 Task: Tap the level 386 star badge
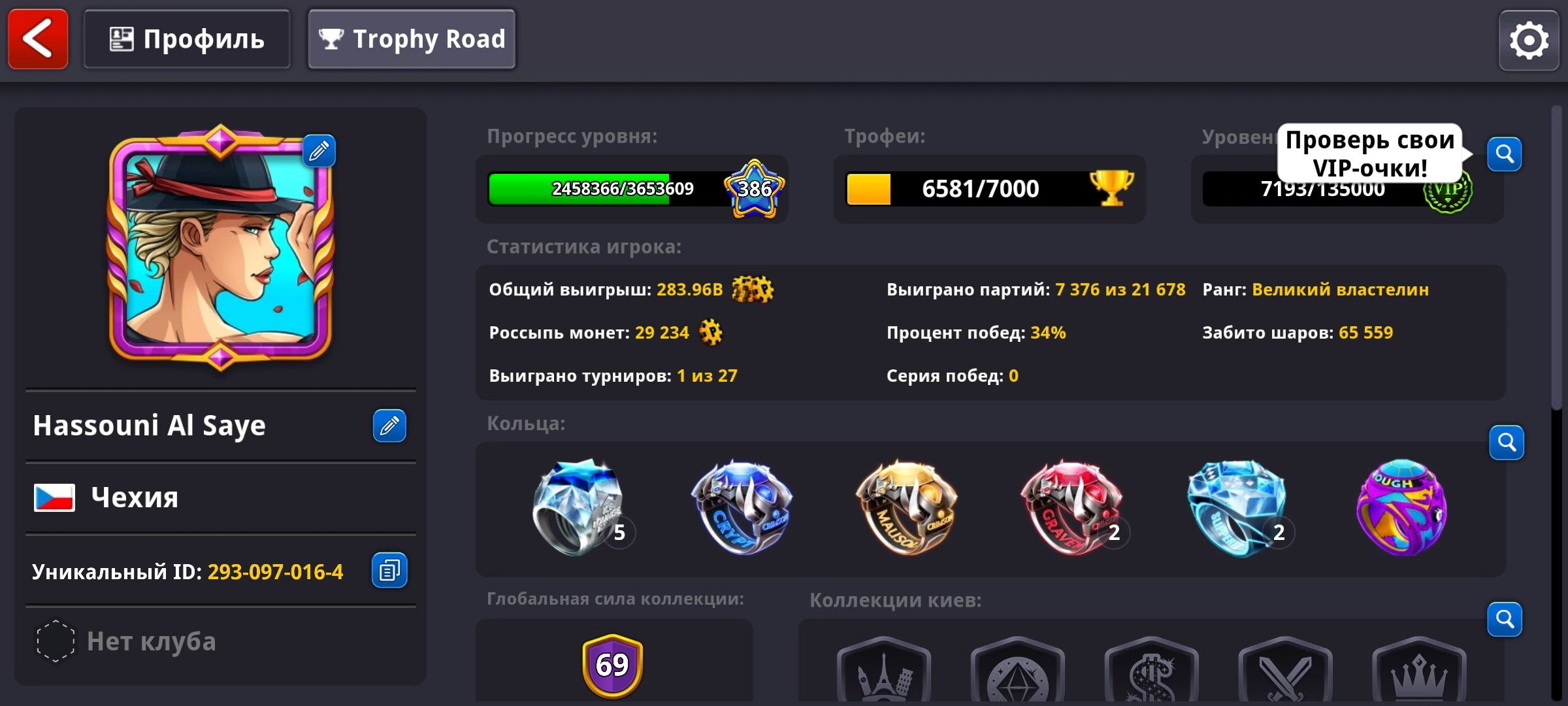click(755, 189)
